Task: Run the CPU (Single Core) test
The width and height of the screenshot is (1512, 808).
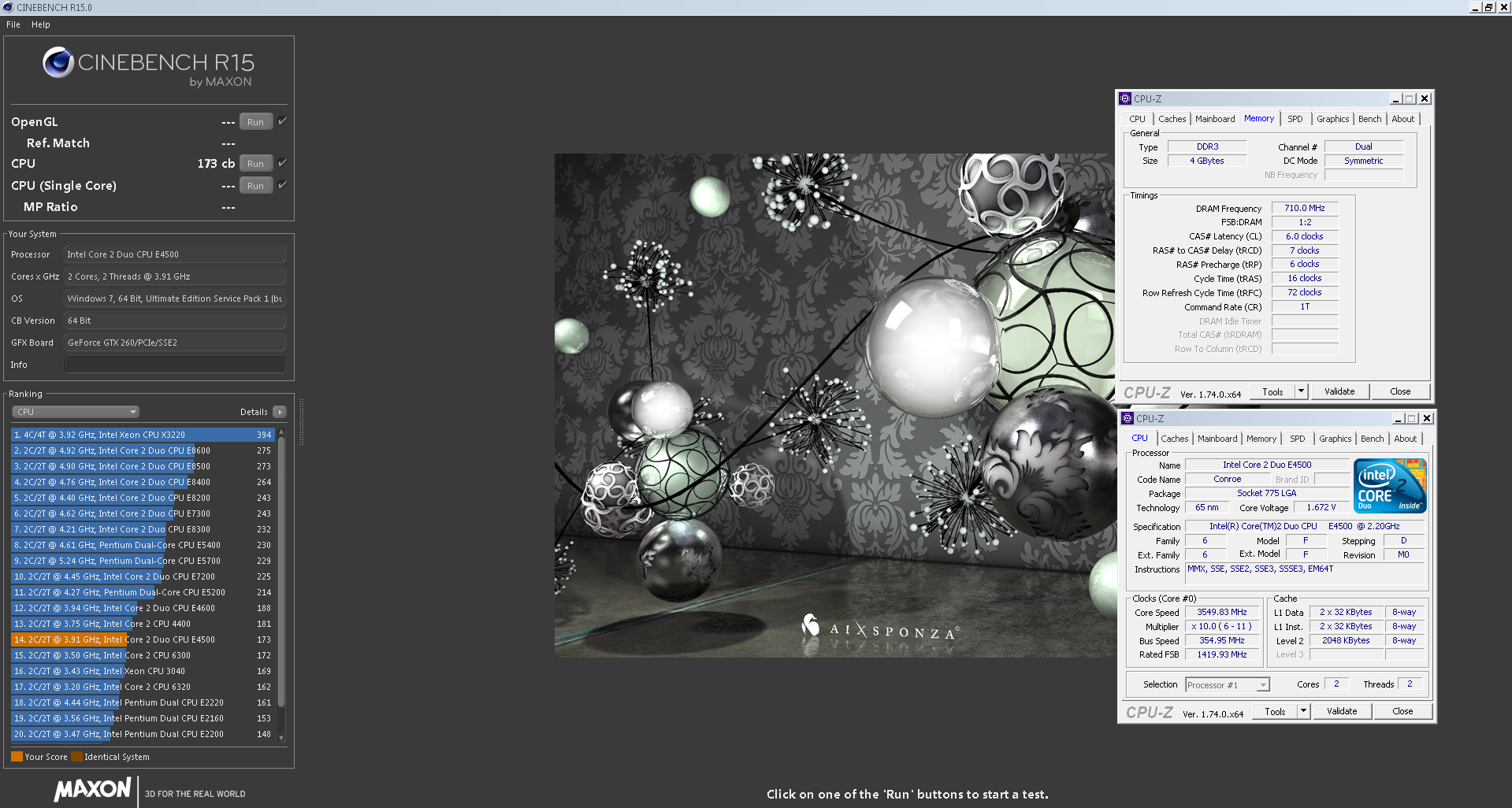Action: pyautogui.click(x=255, y=185)
